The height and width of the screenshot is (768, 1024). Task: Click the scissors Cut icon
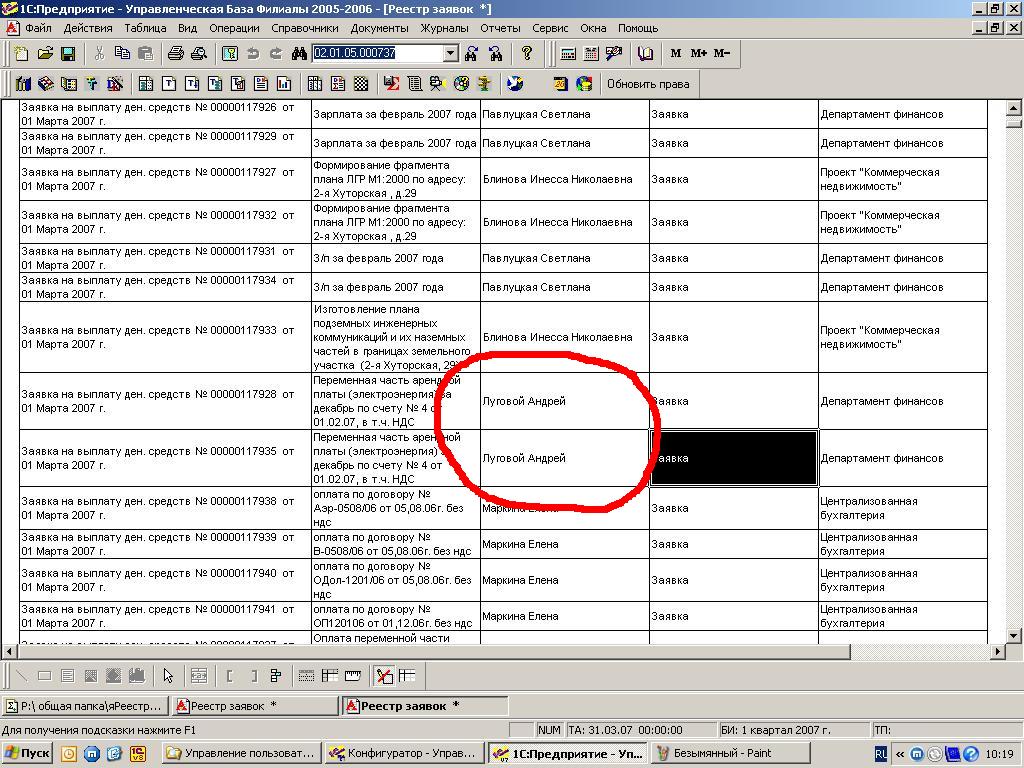tap(99, 53)
